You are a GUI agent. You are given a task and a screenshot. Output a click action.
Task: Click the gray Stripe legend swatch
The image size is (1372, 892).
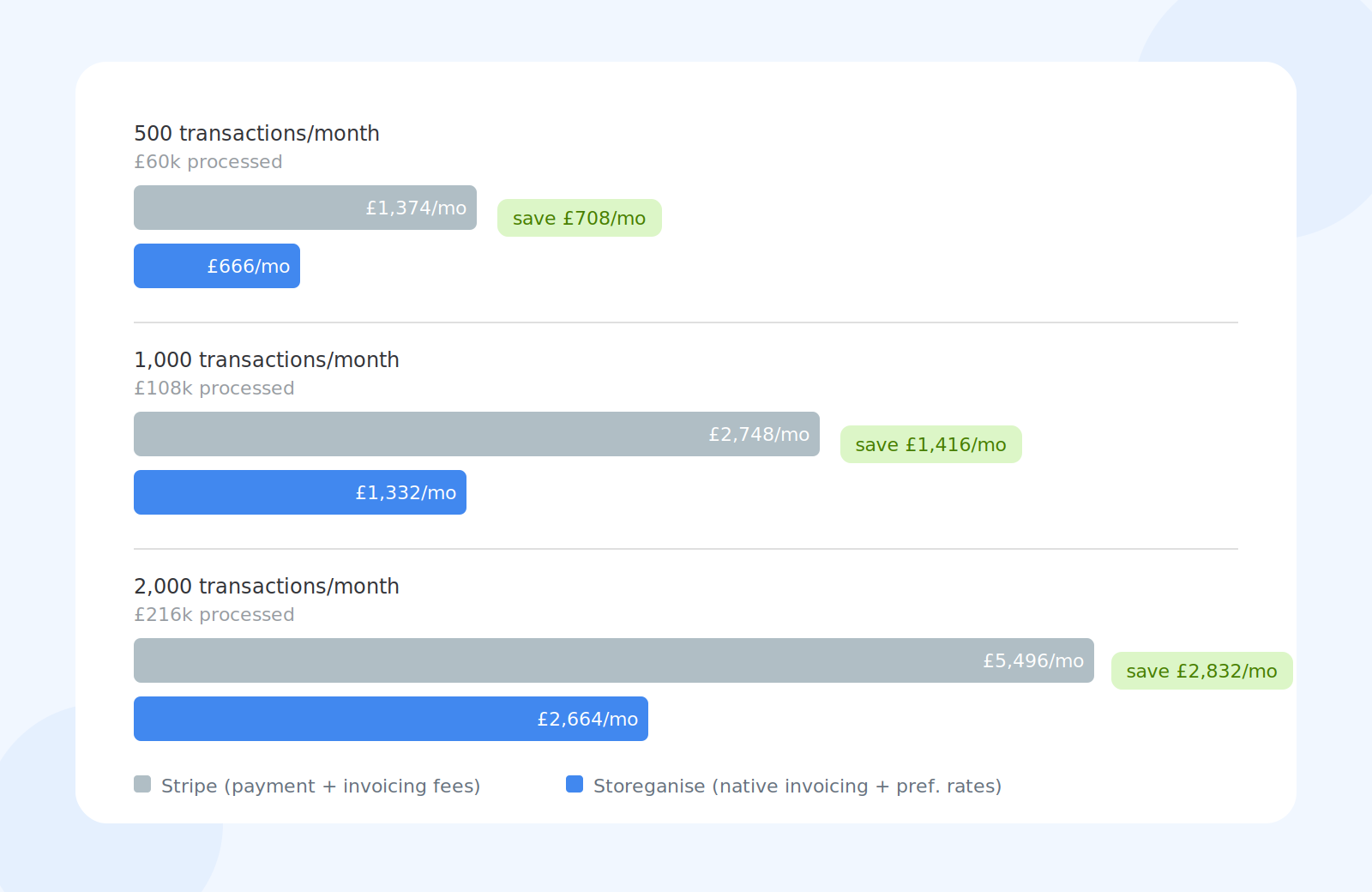click(x=142, y=784)
